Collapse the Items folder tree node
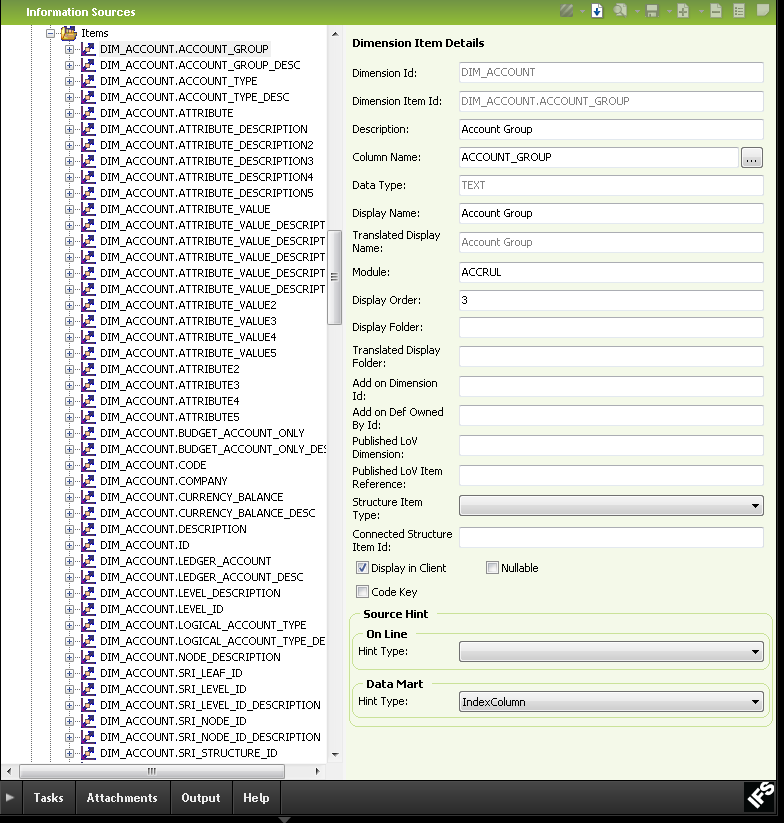 [x=51, y=33]
